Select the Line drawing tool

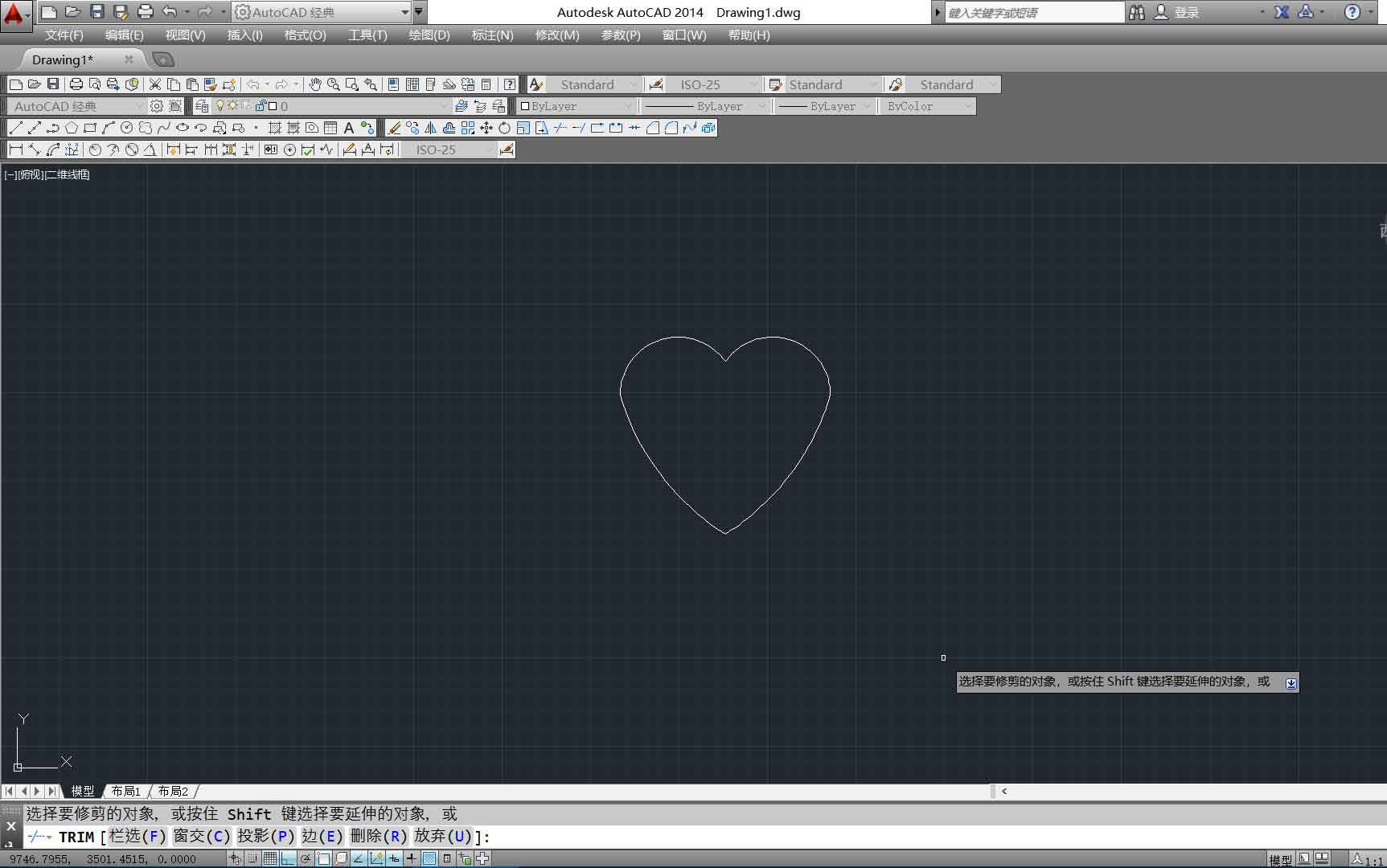point(16,128)
